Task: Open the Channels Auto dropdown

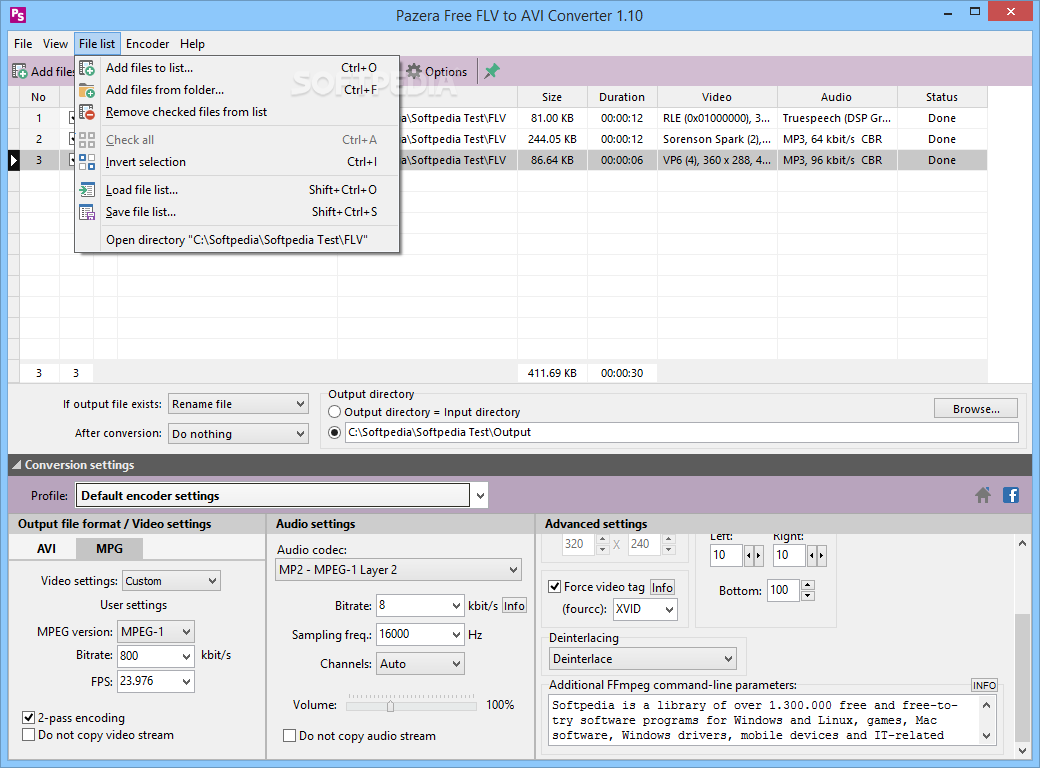Action: click(x=421, y=663)
